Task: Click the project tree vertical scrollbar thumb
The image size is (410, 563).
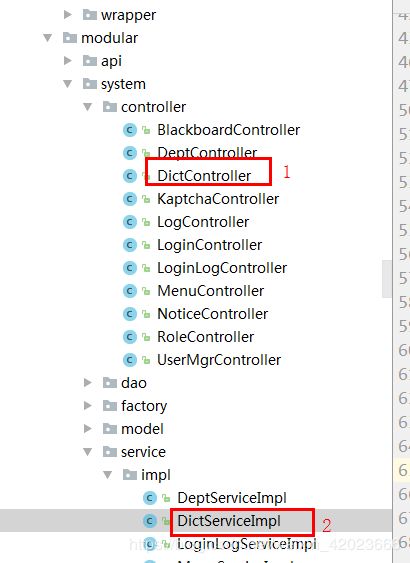Action: [387, 279]
